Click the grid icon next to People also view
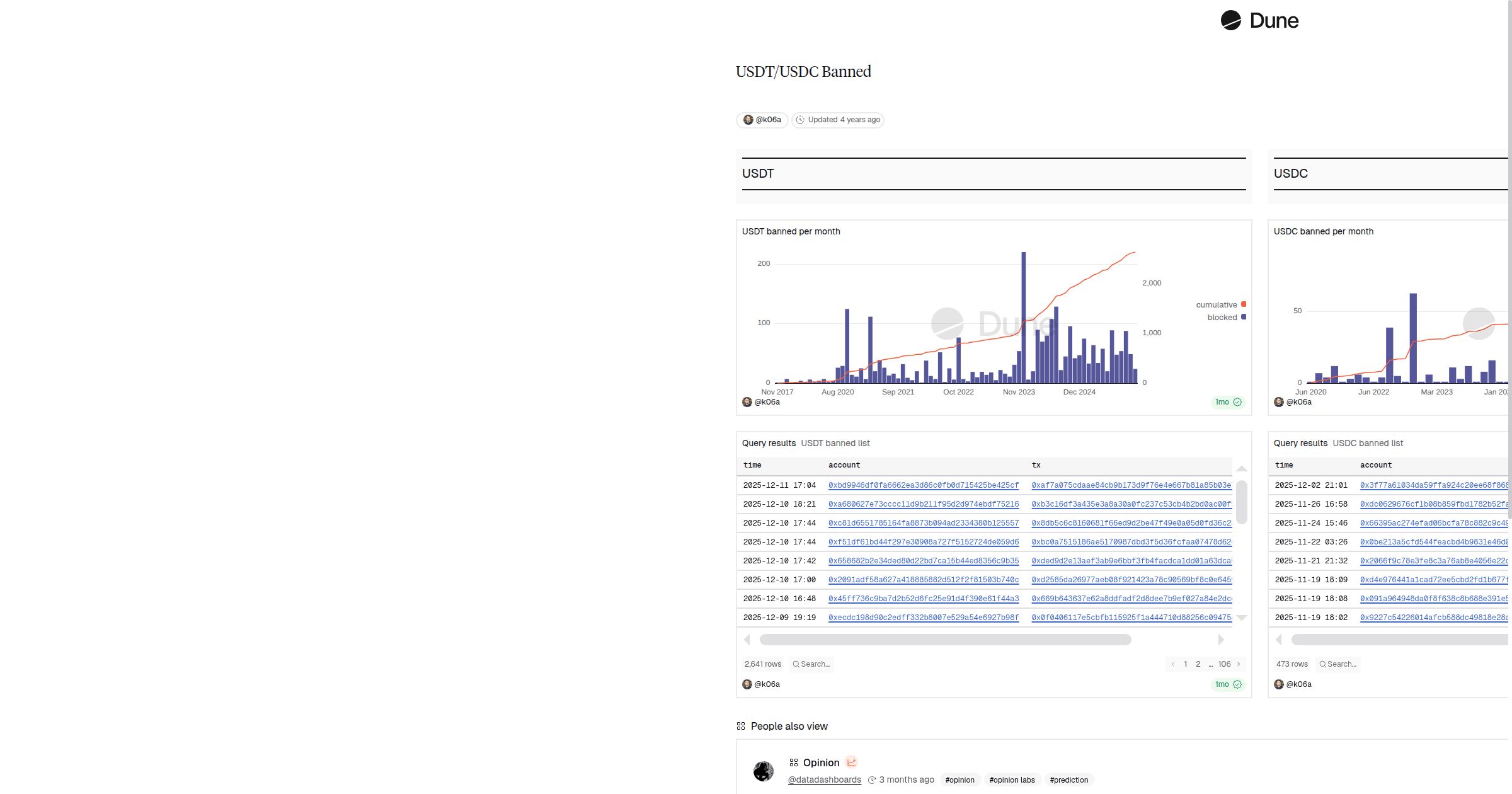 tap(740, 726)
